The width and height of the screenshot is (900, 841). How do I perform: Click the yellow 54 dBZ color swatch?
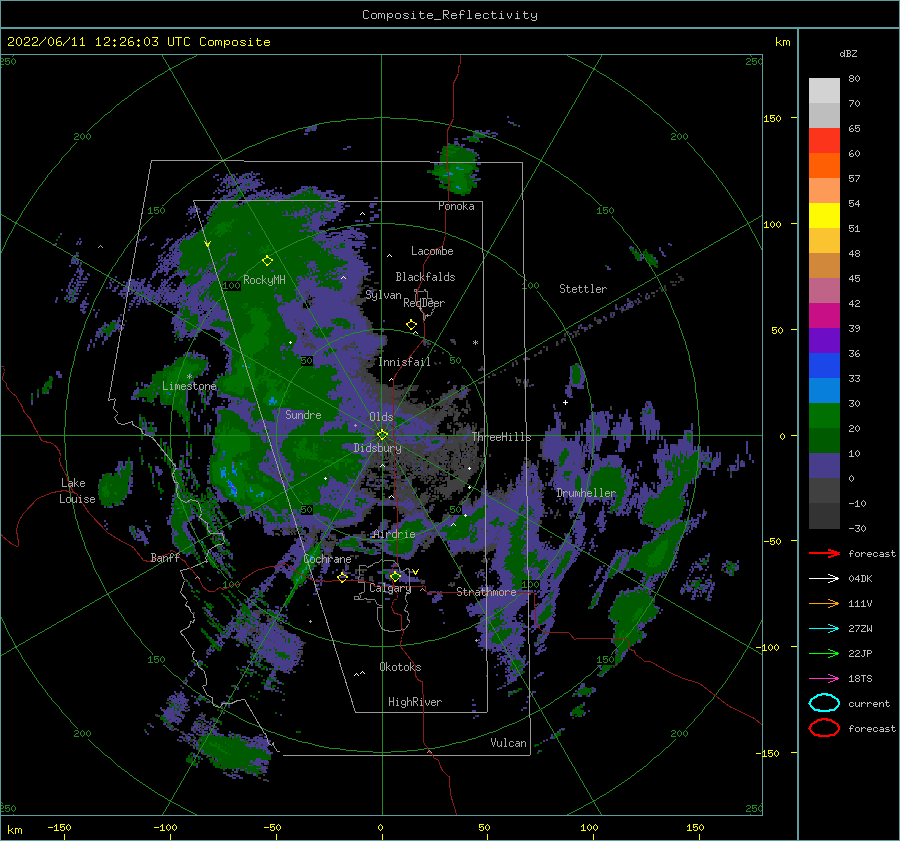point(824,215)
